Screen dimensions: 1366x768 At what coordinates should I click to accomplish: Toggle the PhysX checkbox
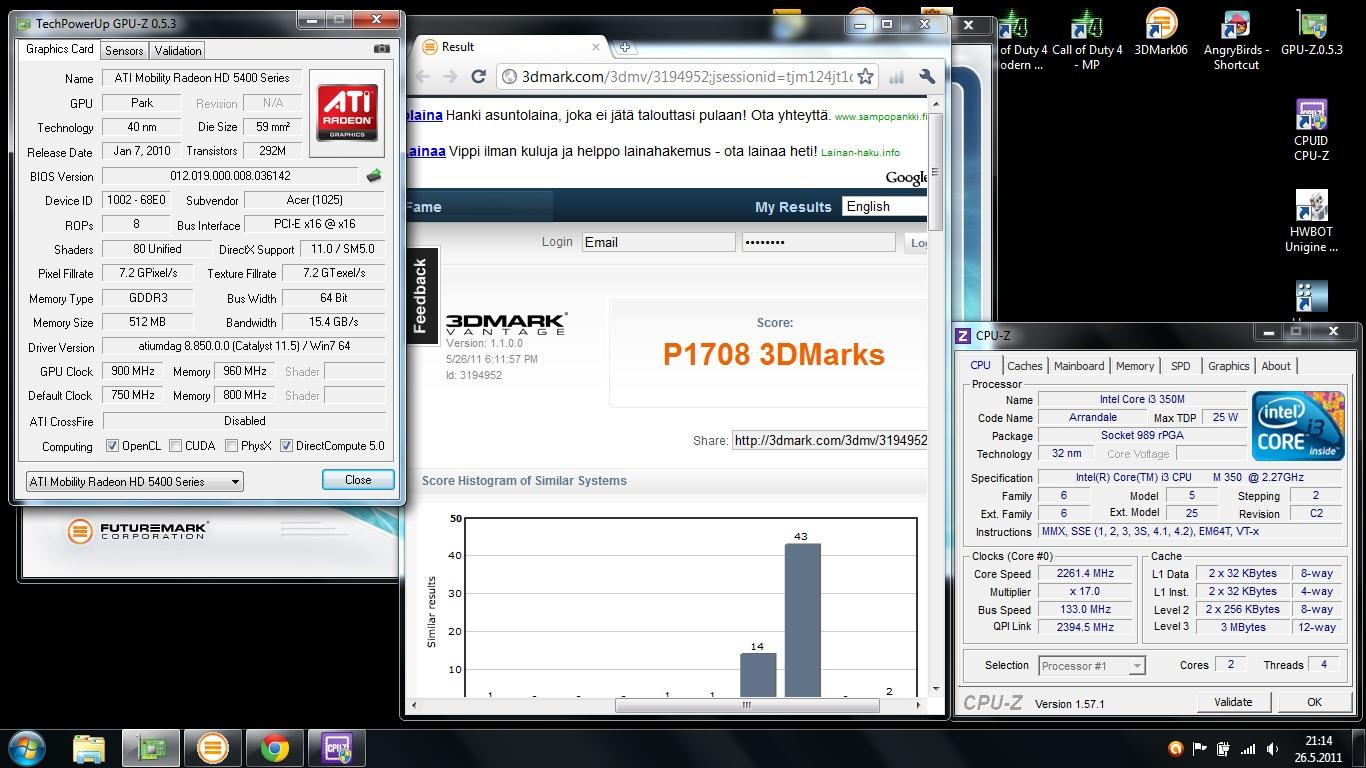coord(231,446)
